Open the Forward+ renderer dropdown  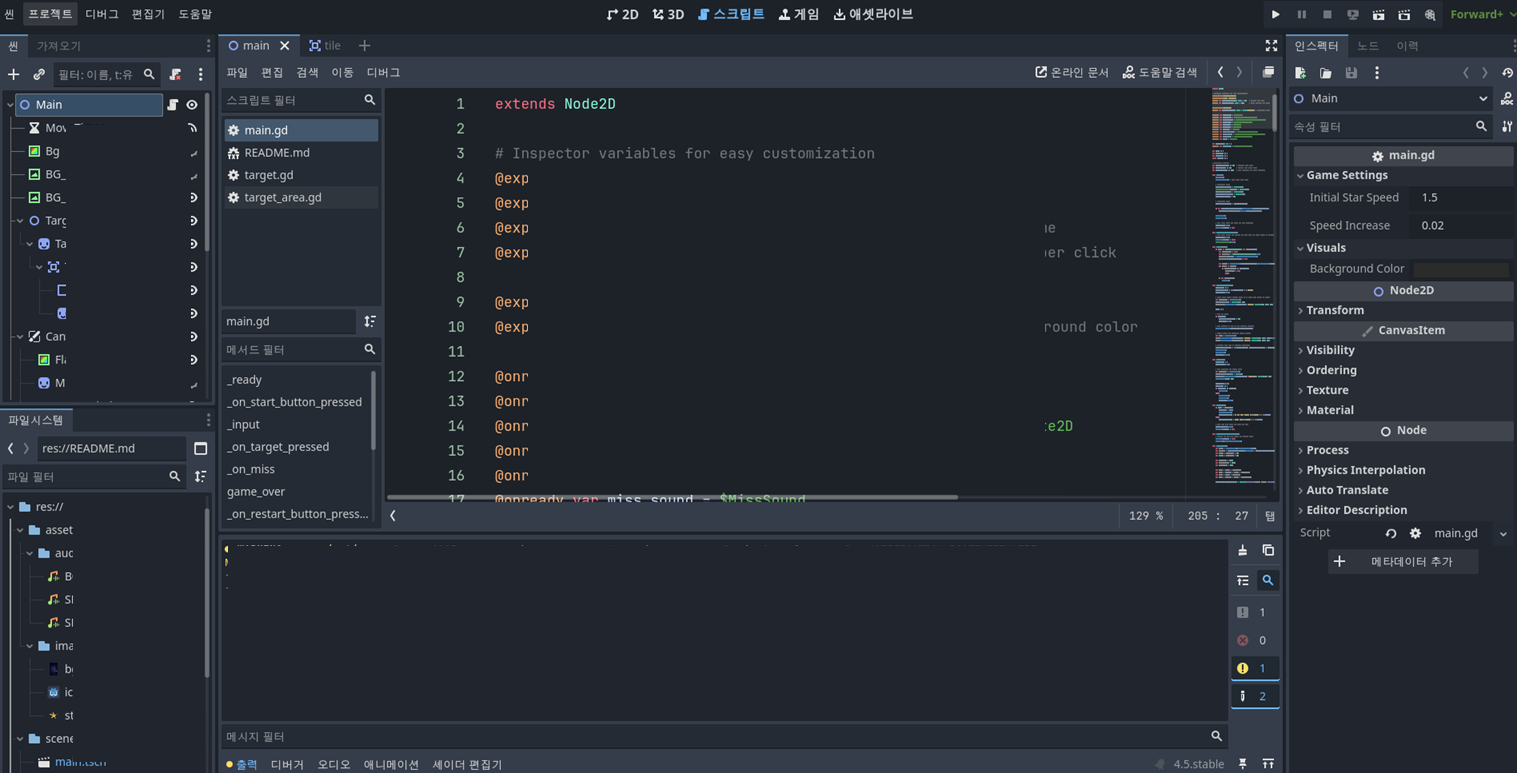coord(1482,15)
